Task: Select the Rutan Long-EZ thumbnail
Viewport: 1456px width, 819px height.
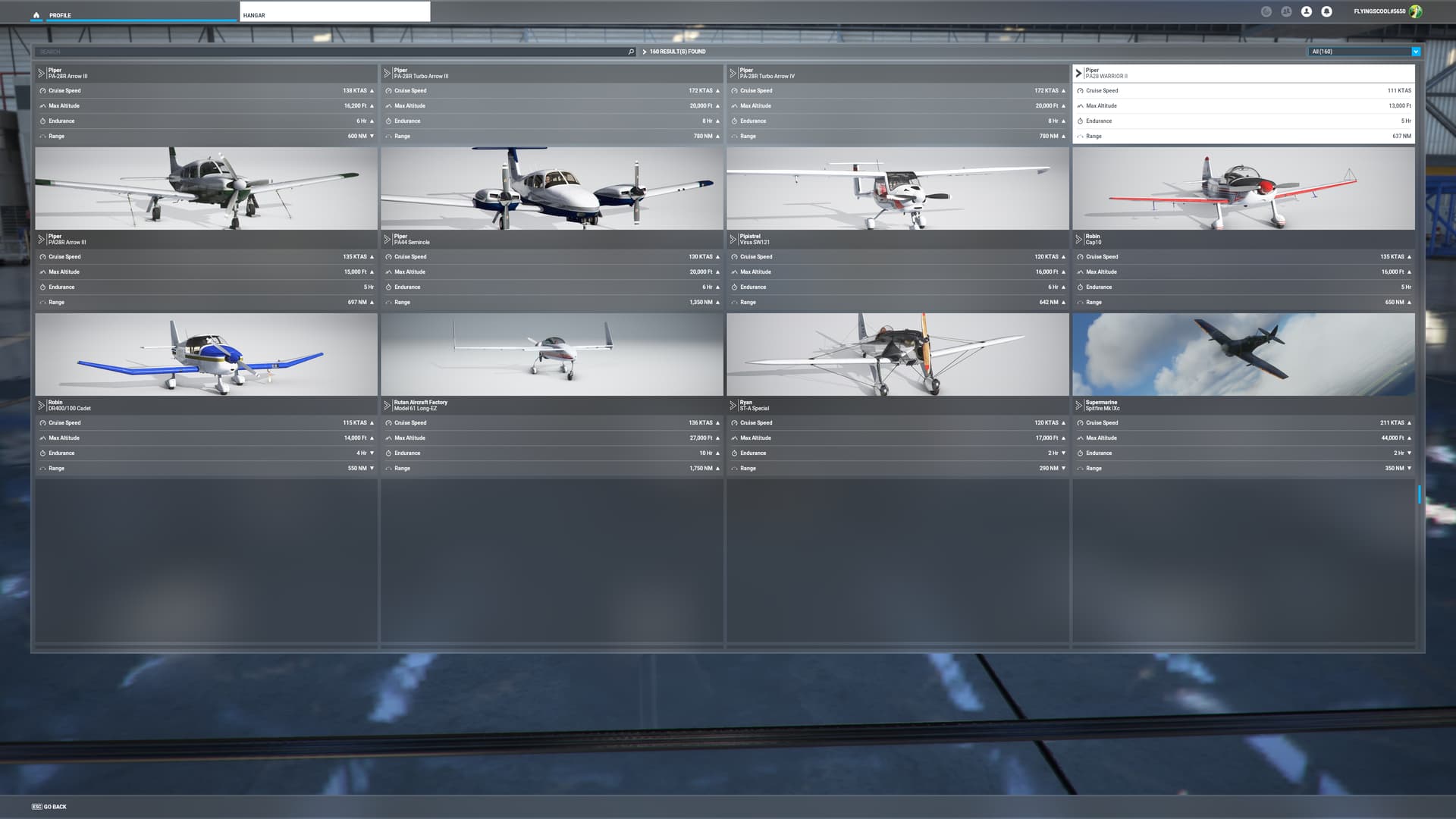Action: coord(552,354)
